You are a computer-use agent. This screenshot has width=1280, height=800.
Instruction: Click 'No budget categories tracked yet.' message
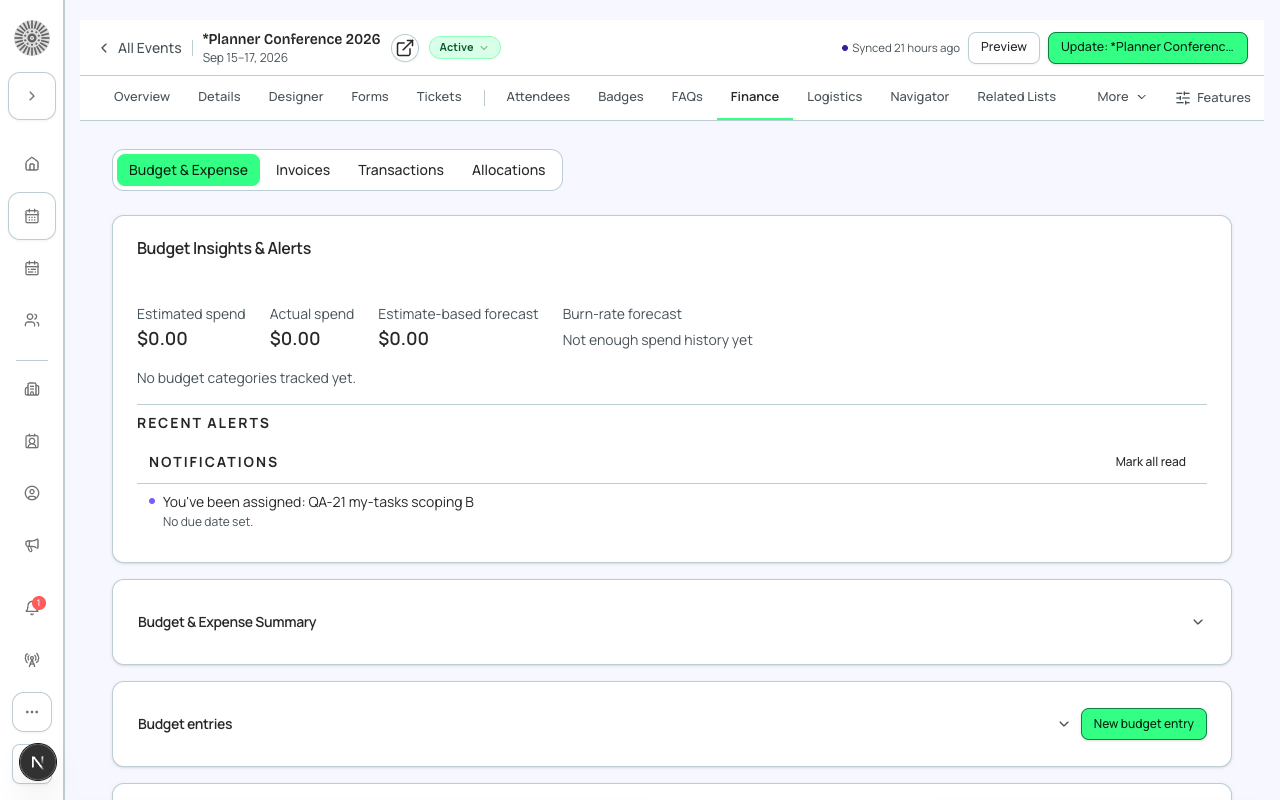(246, 378)
